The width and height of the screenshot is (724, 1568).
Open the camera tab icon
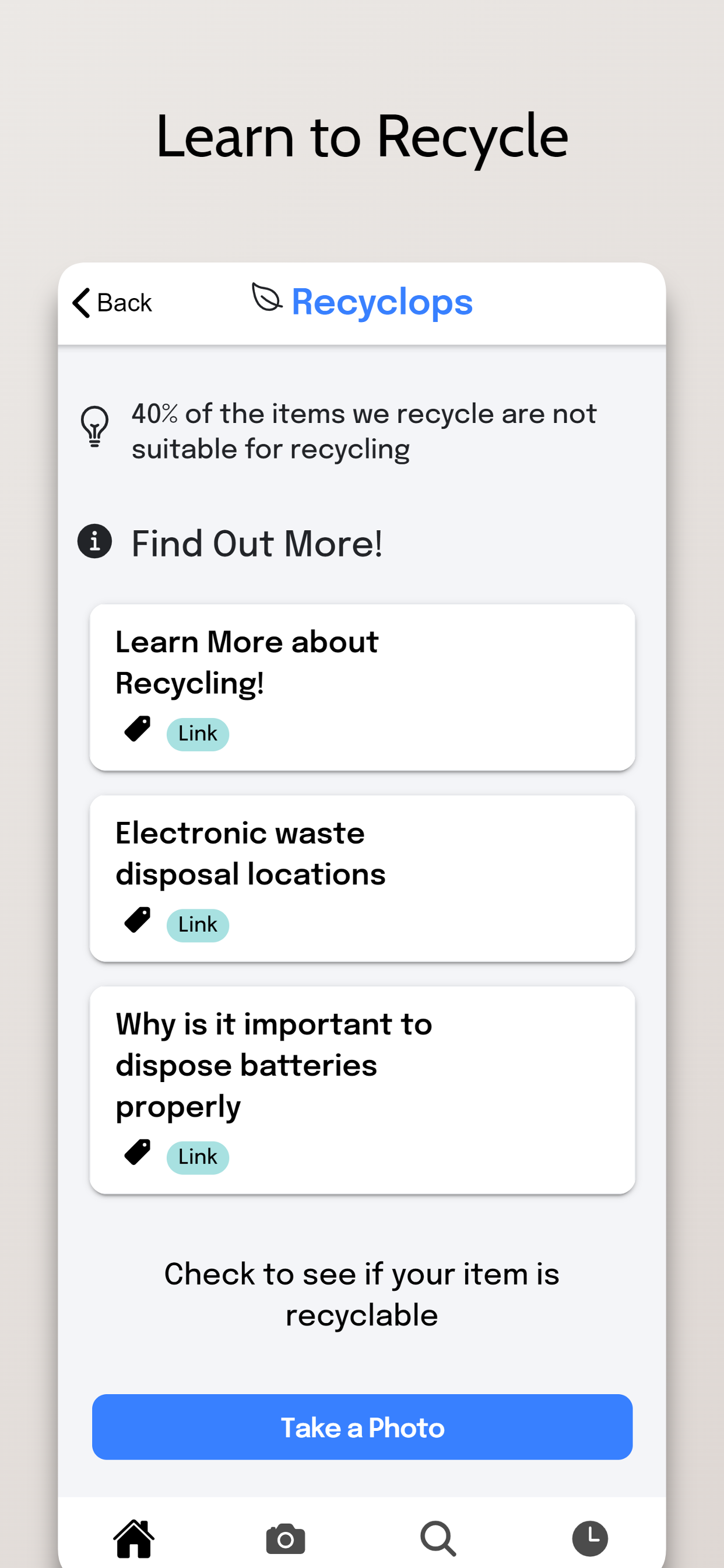point(285,1538)
